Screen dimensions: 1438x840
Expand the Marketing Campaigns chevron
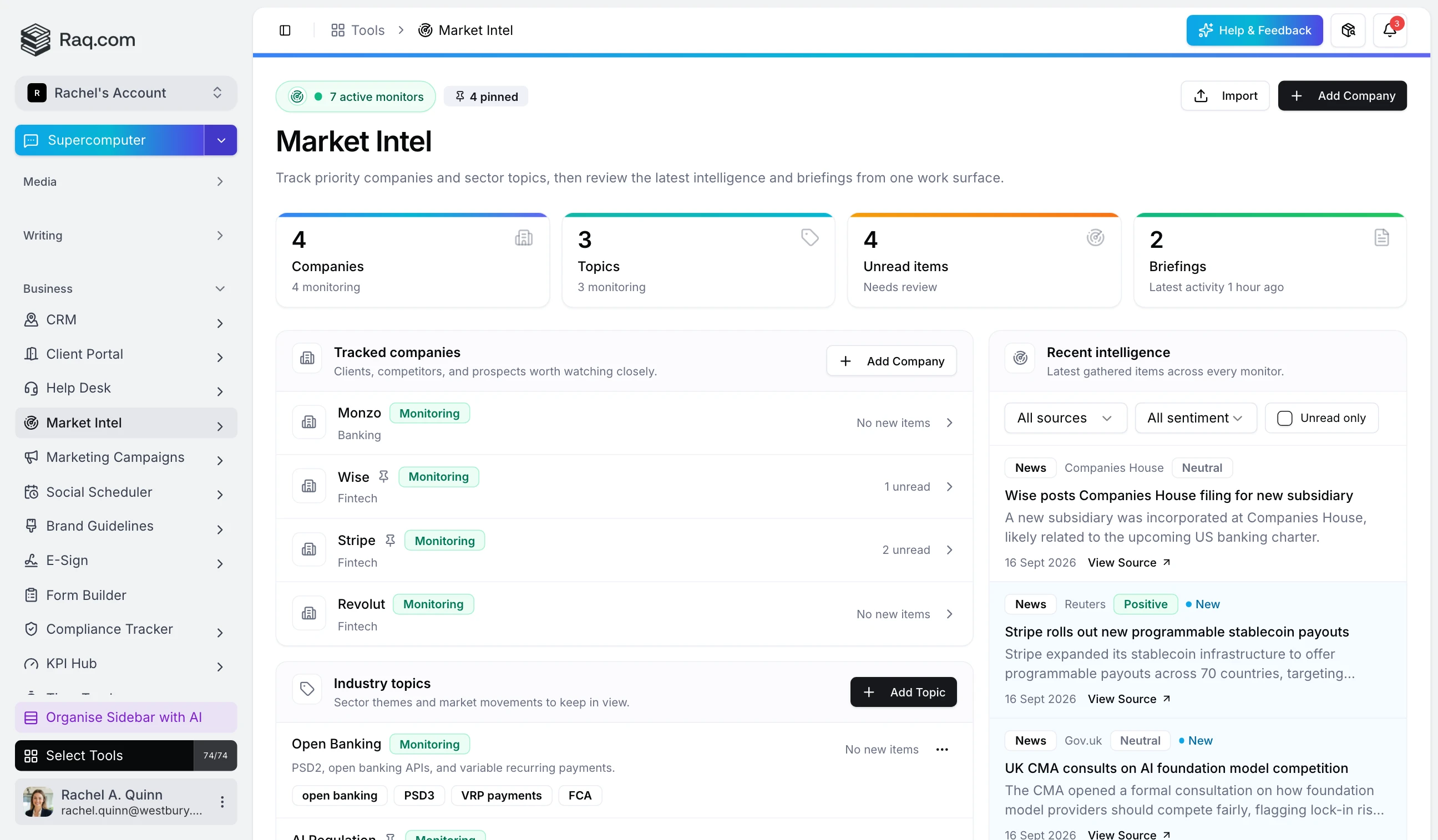220,460
